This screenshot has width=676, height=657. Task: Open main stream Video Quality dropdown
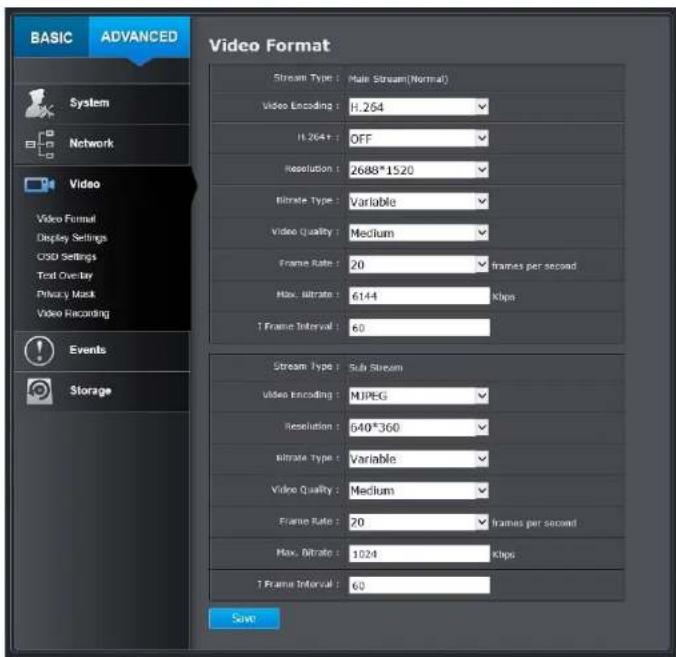point(418,233)
